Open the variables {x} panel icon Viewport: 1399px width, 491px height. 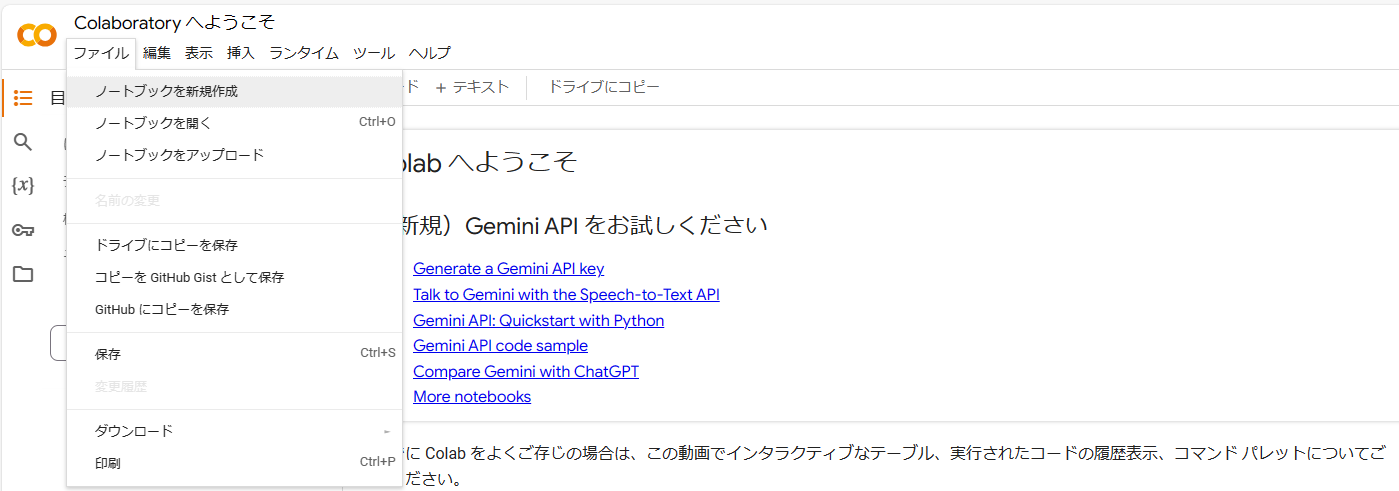click(x=23, y=186)
